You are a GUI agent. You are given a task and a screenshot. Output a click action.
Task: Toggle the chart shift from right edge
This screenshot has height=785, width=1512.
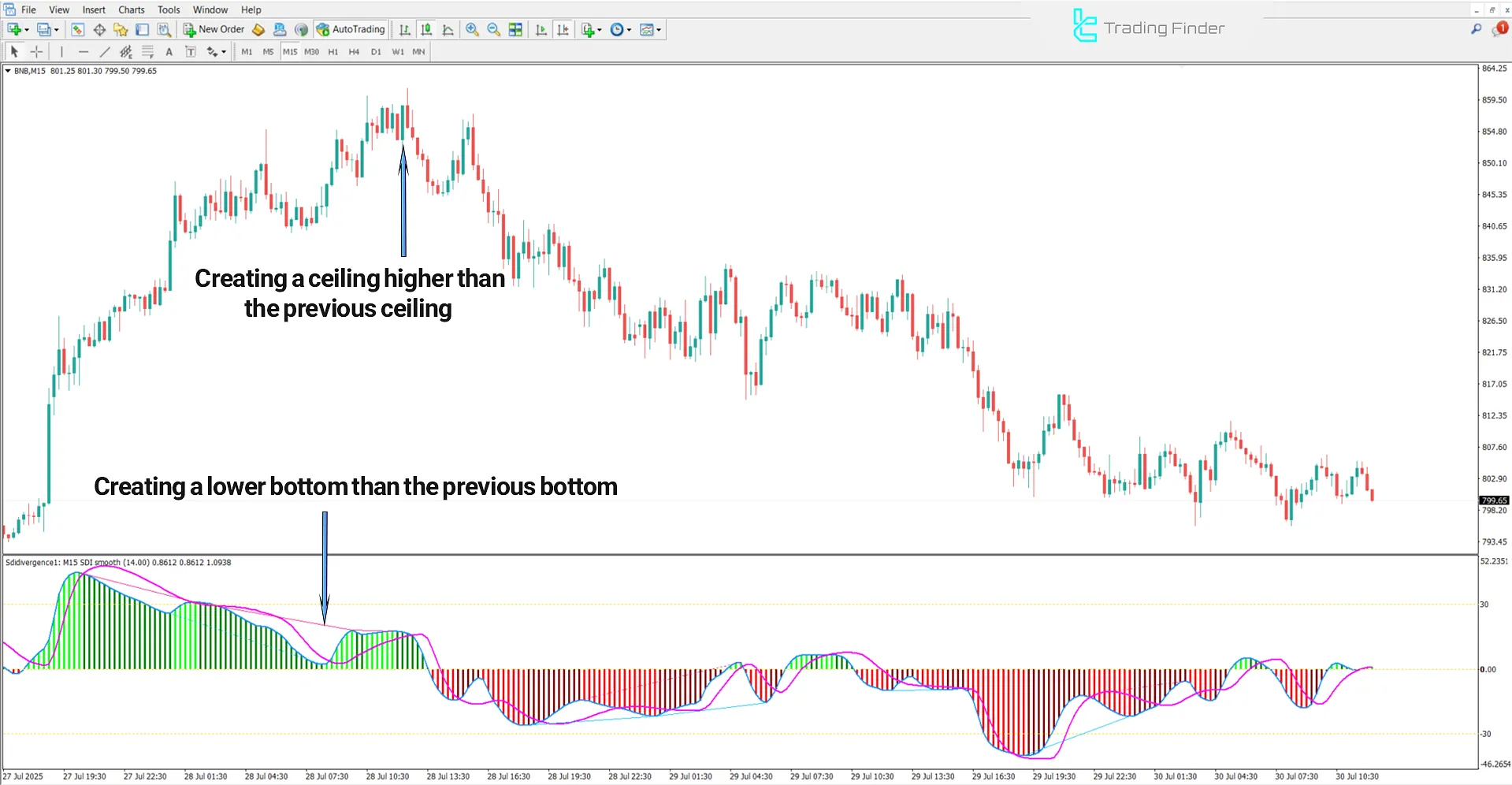click(563, 29)
